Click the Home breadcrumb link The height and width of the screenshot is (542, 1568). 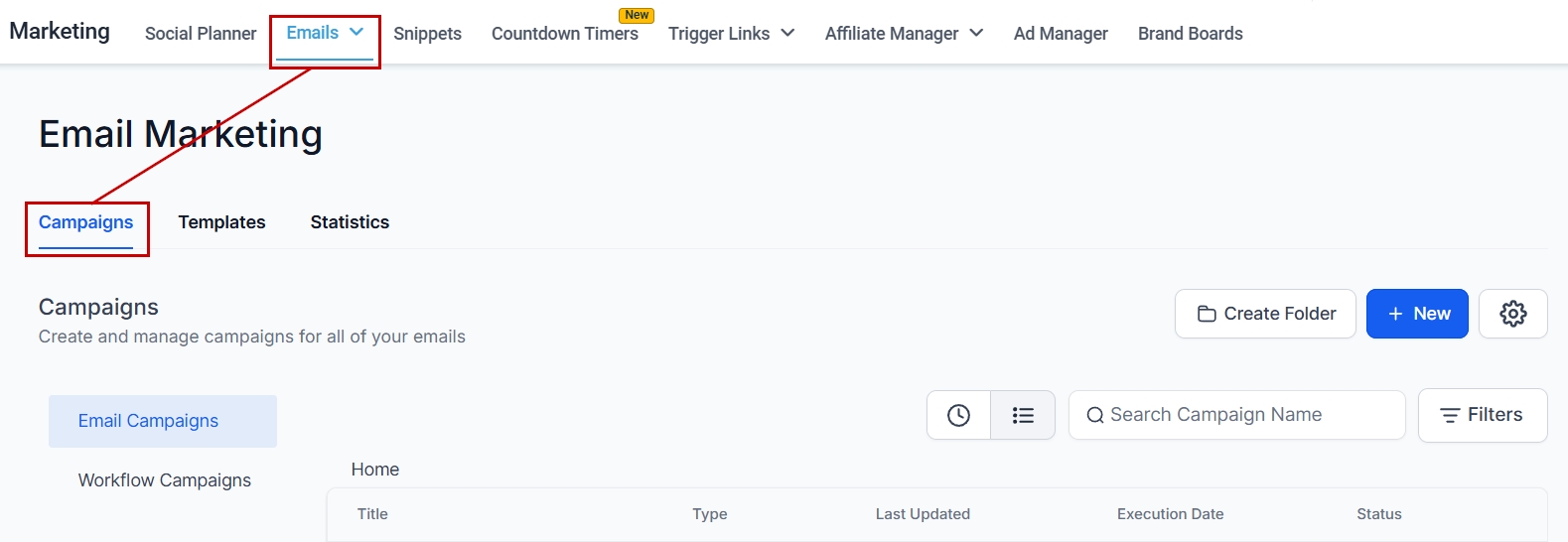pyautogui.click(x=375, y=470)
